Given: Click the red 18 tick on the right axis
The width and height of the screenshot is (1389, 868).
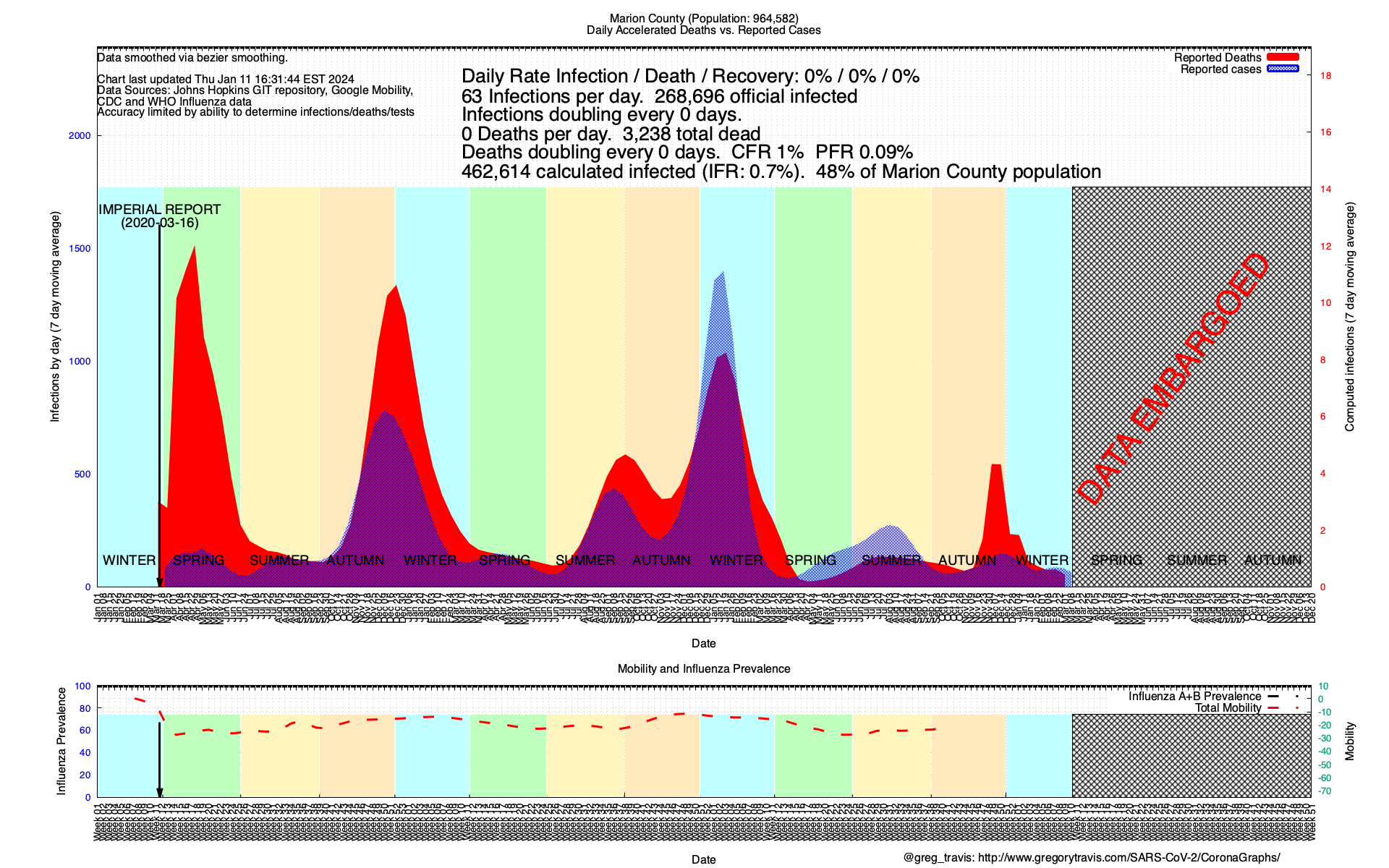Looking at the screenshot, I should pyautogui.click(x=1326, y=75).
